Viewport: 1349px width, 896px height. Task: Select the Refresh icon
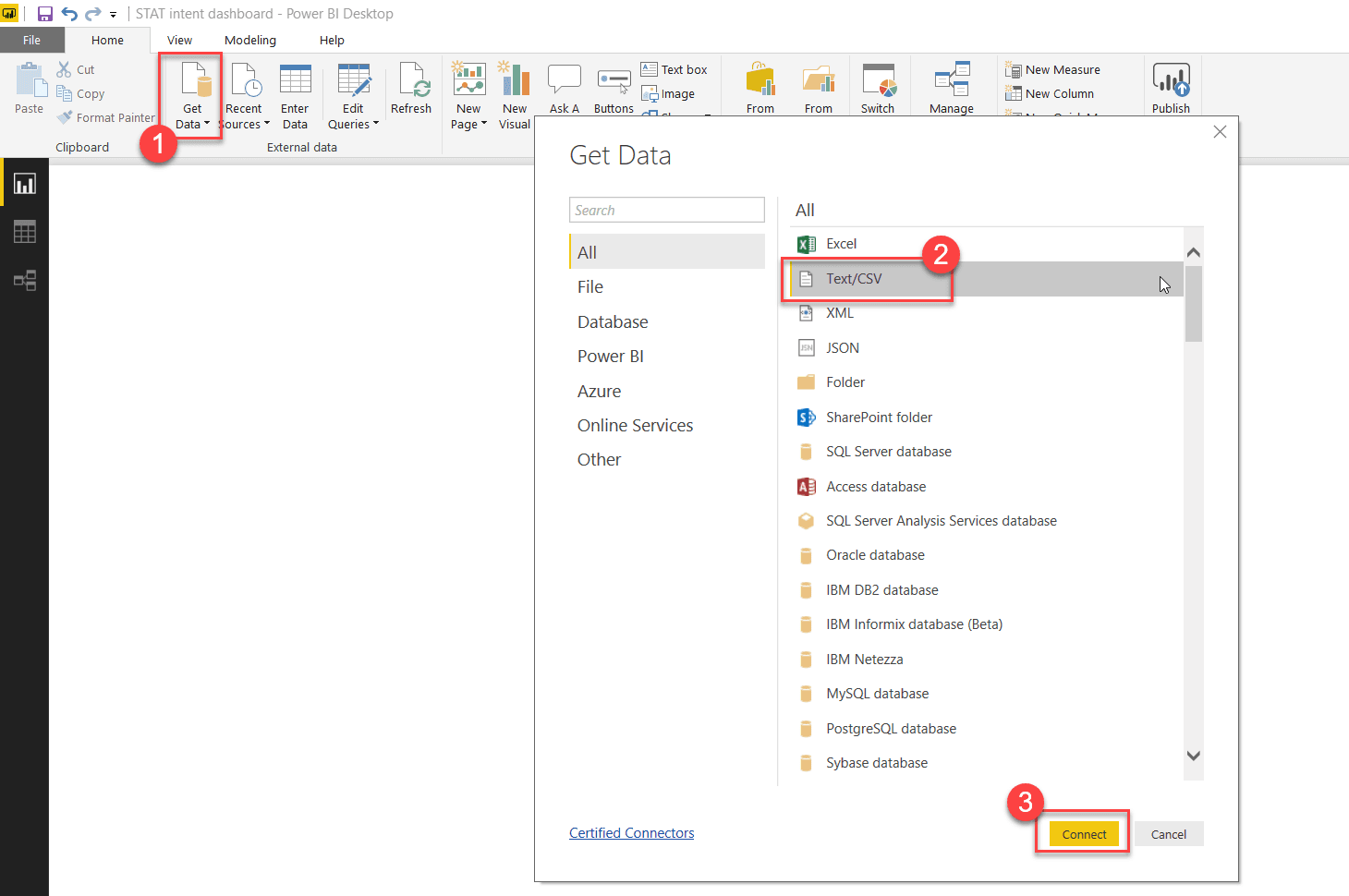(411, 88)
